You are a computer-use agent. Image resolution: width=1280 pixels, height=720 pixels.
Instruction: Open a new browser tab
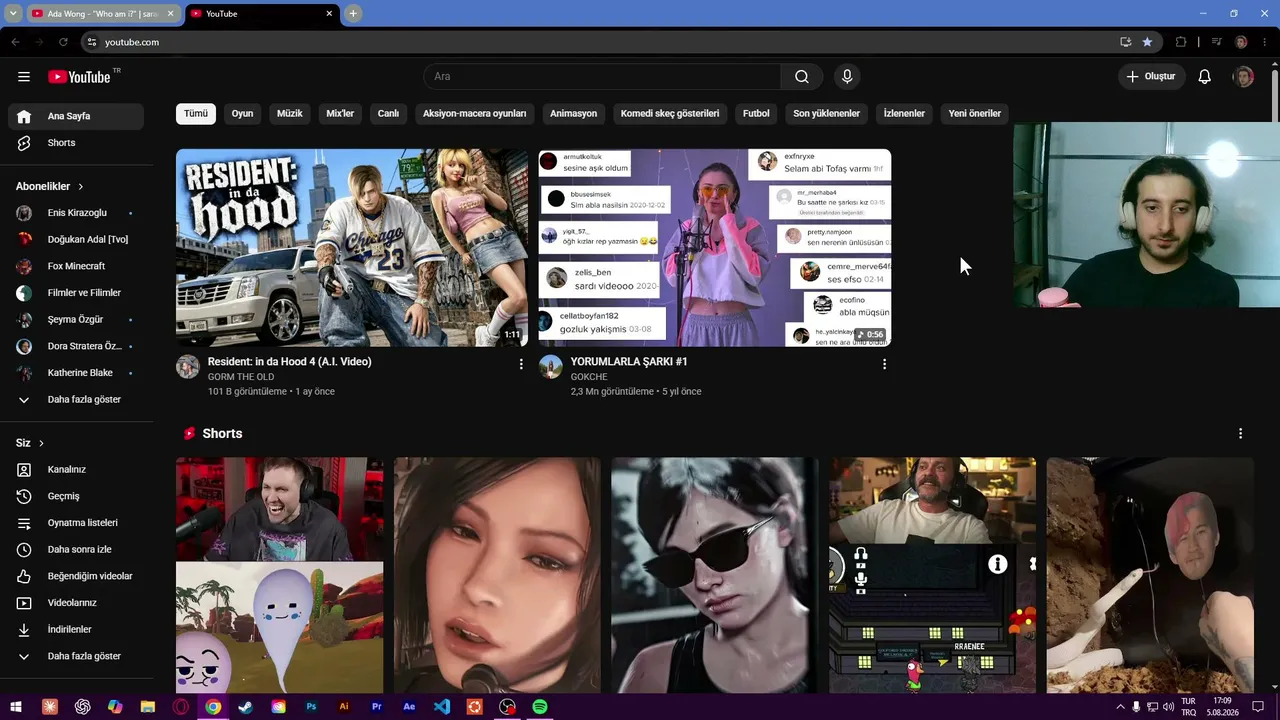(x=353, y=14)
